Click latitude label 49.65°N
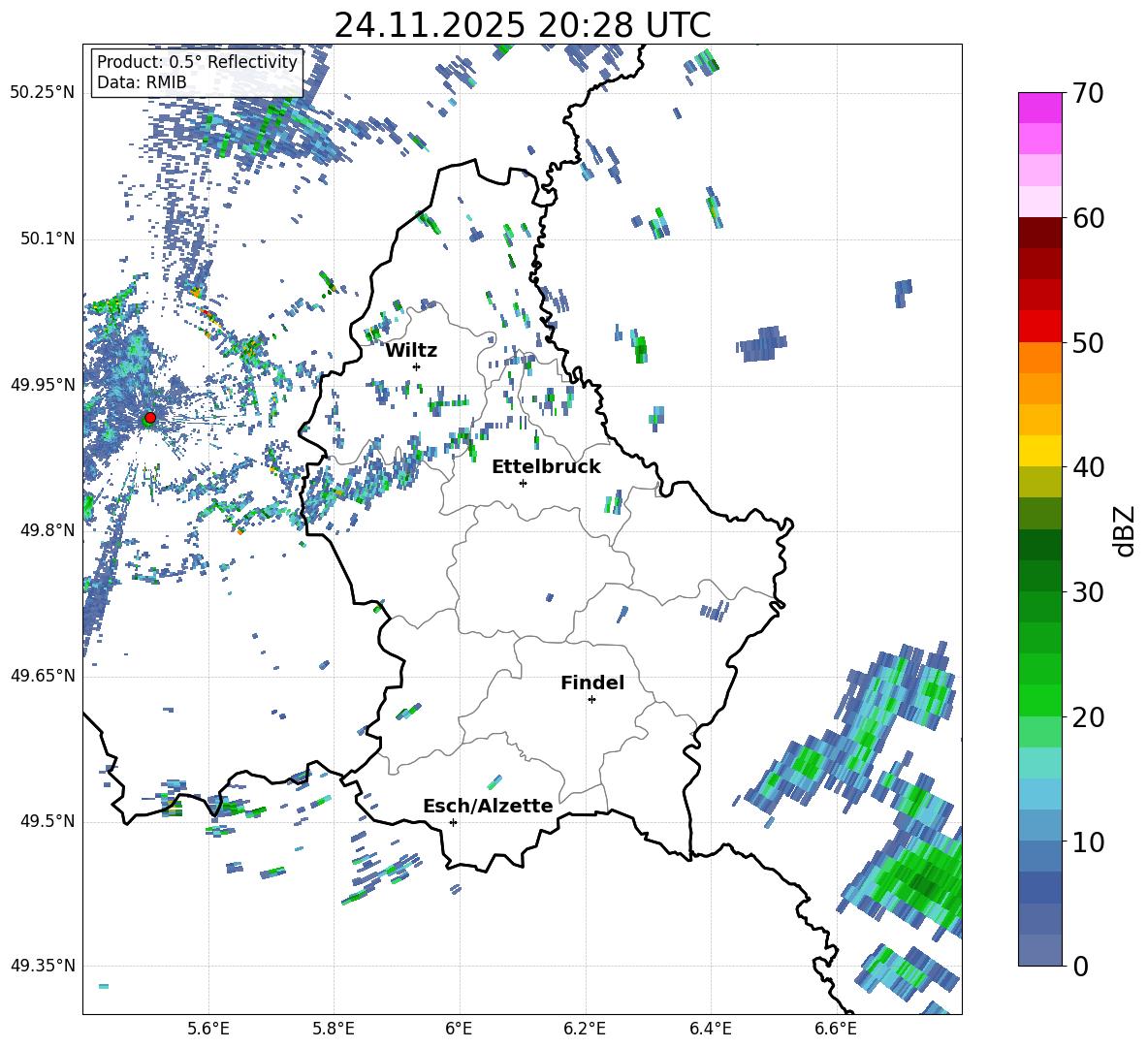 point(43,676)
